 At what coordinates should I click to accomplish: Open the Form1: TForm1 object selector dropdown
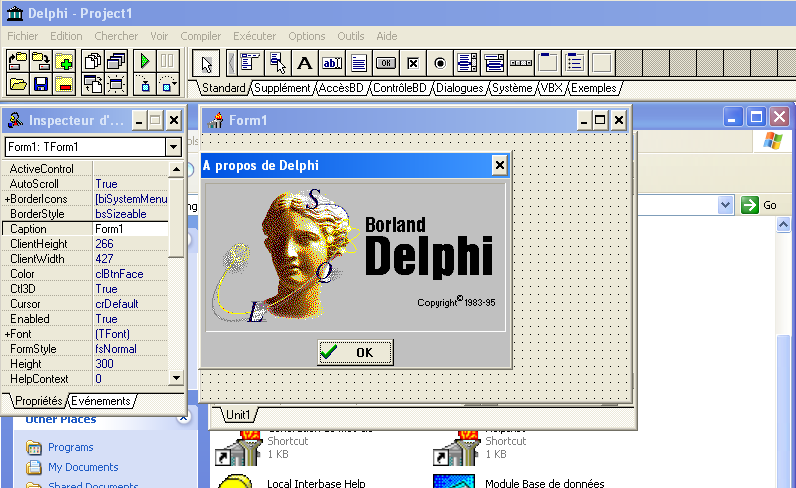173,147
